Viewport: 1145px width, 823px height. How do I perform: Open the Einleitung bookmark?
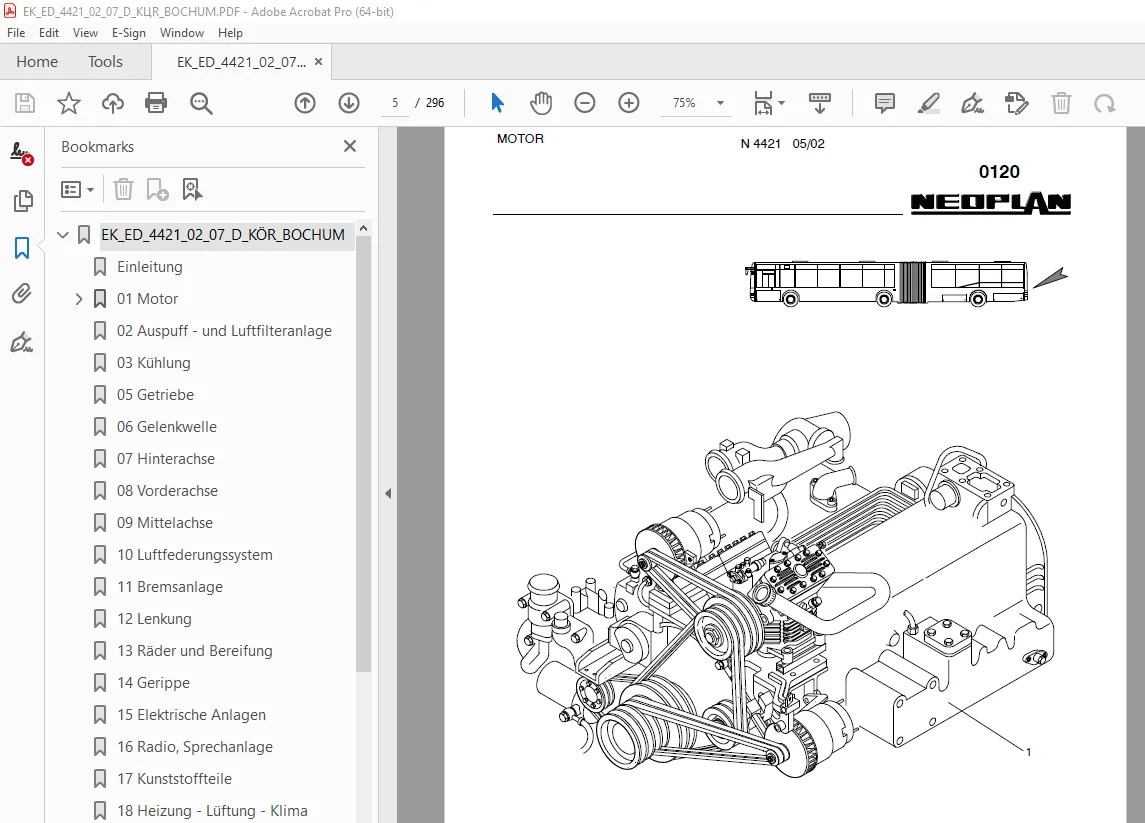150,267
